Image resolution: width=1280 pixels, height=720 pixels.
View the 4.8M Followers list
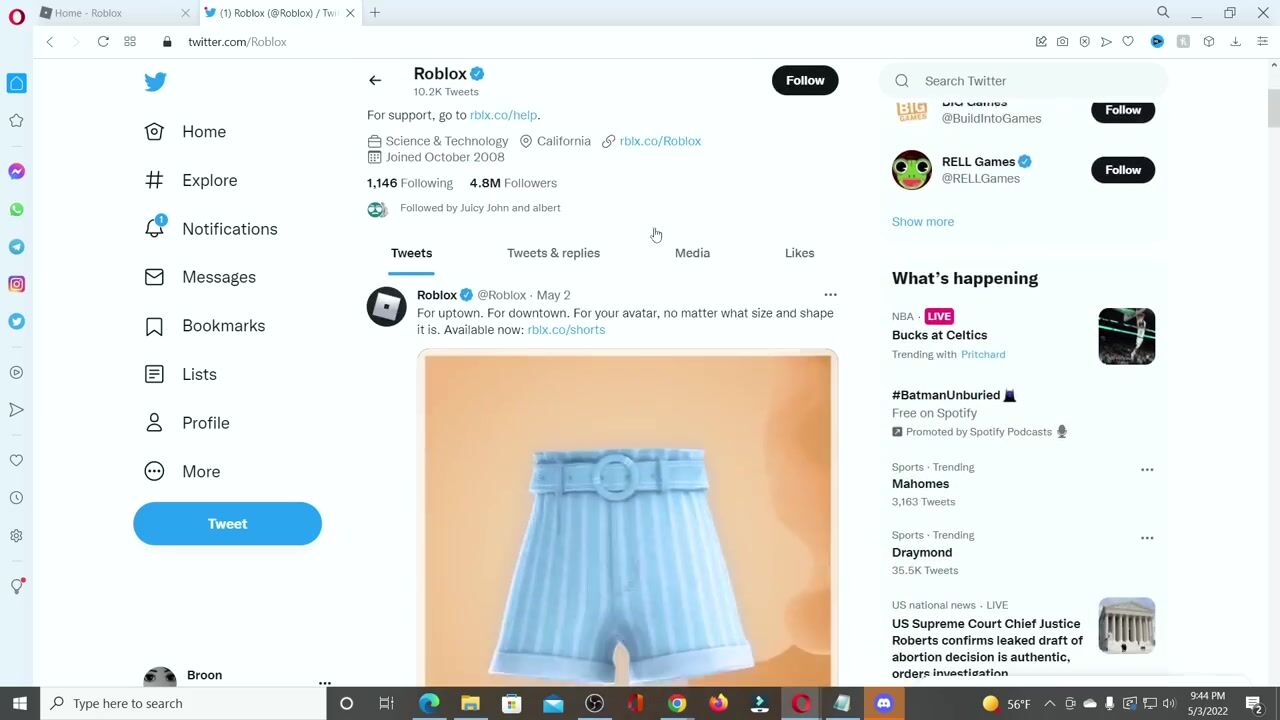click(513, 183)
